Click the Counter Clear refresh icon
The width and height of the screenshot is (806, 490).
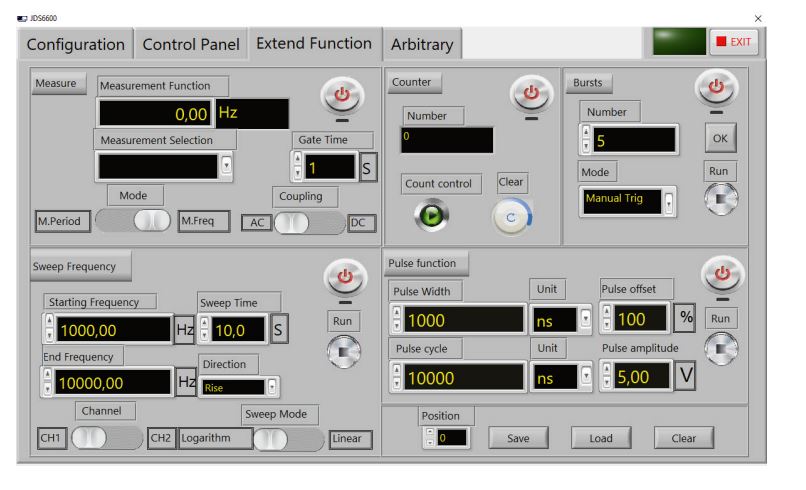(x=511, y=215)
